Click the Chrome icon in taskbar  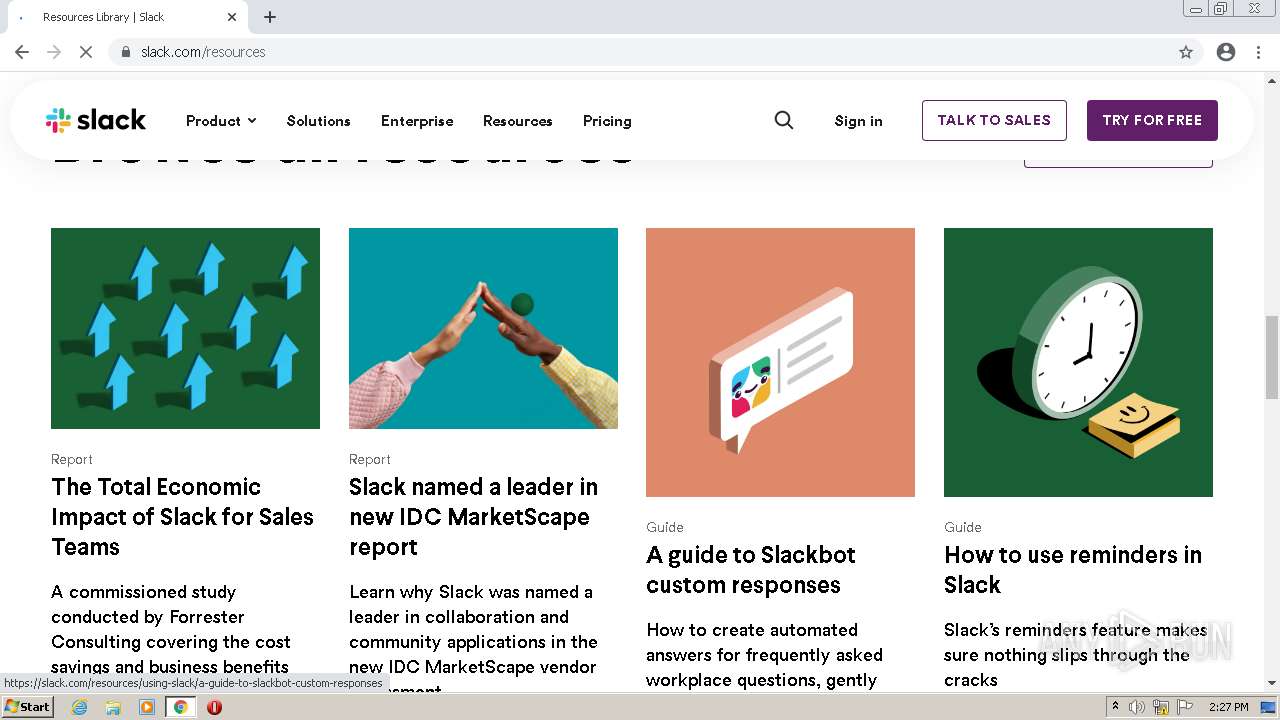tap(181, 707)
